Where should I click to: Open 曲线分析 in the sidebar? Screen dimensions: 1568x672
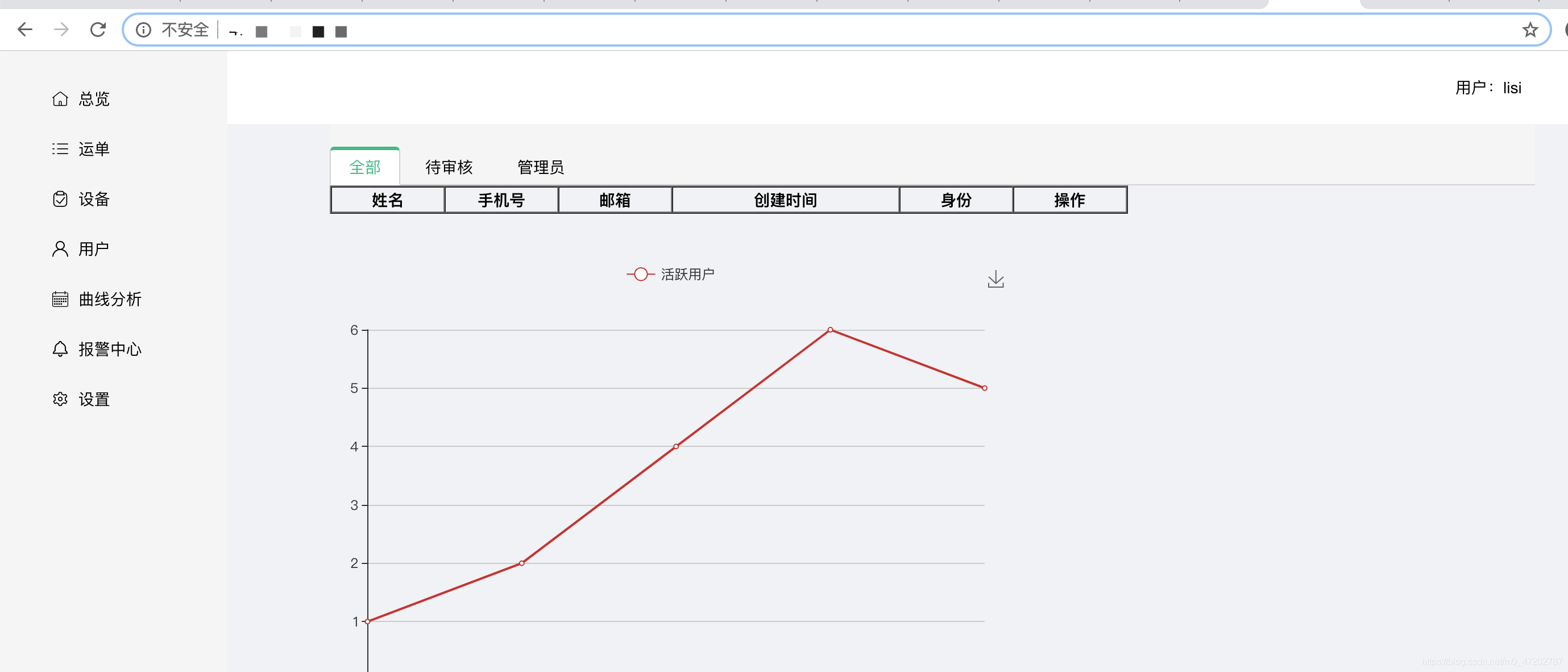[x=110, y=299]
